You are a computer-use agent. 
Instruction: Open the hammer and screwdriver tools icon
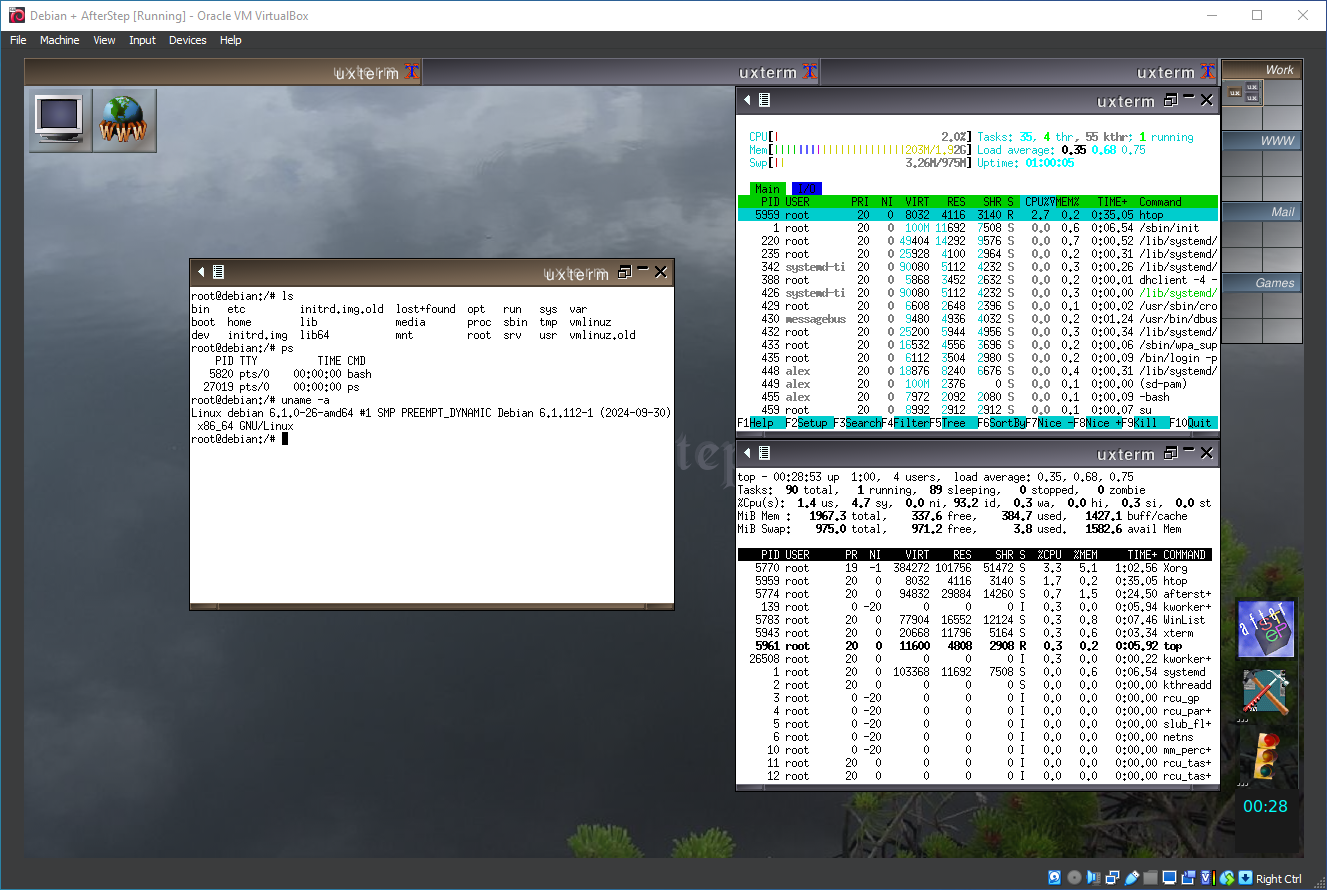click(1266, 693)
